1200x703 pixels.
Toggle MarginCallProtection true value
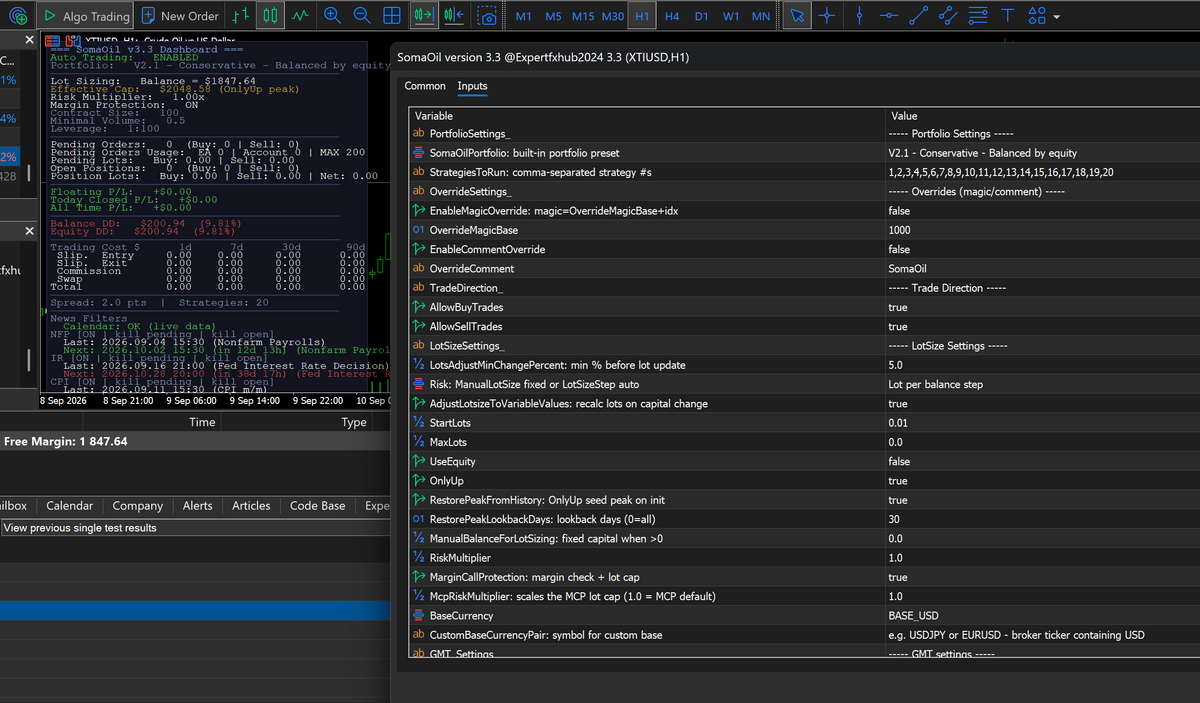click(x=1040, y=577)
